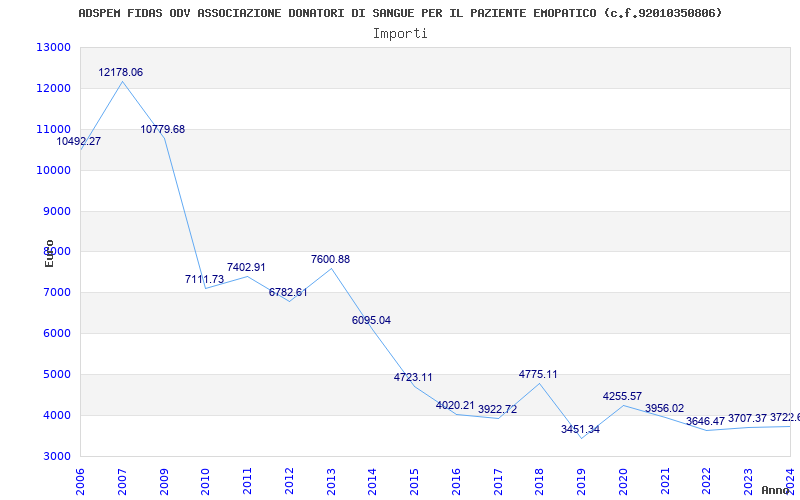
Task: Select the 4775.11 label for 2018
Action: pos(538,375)
